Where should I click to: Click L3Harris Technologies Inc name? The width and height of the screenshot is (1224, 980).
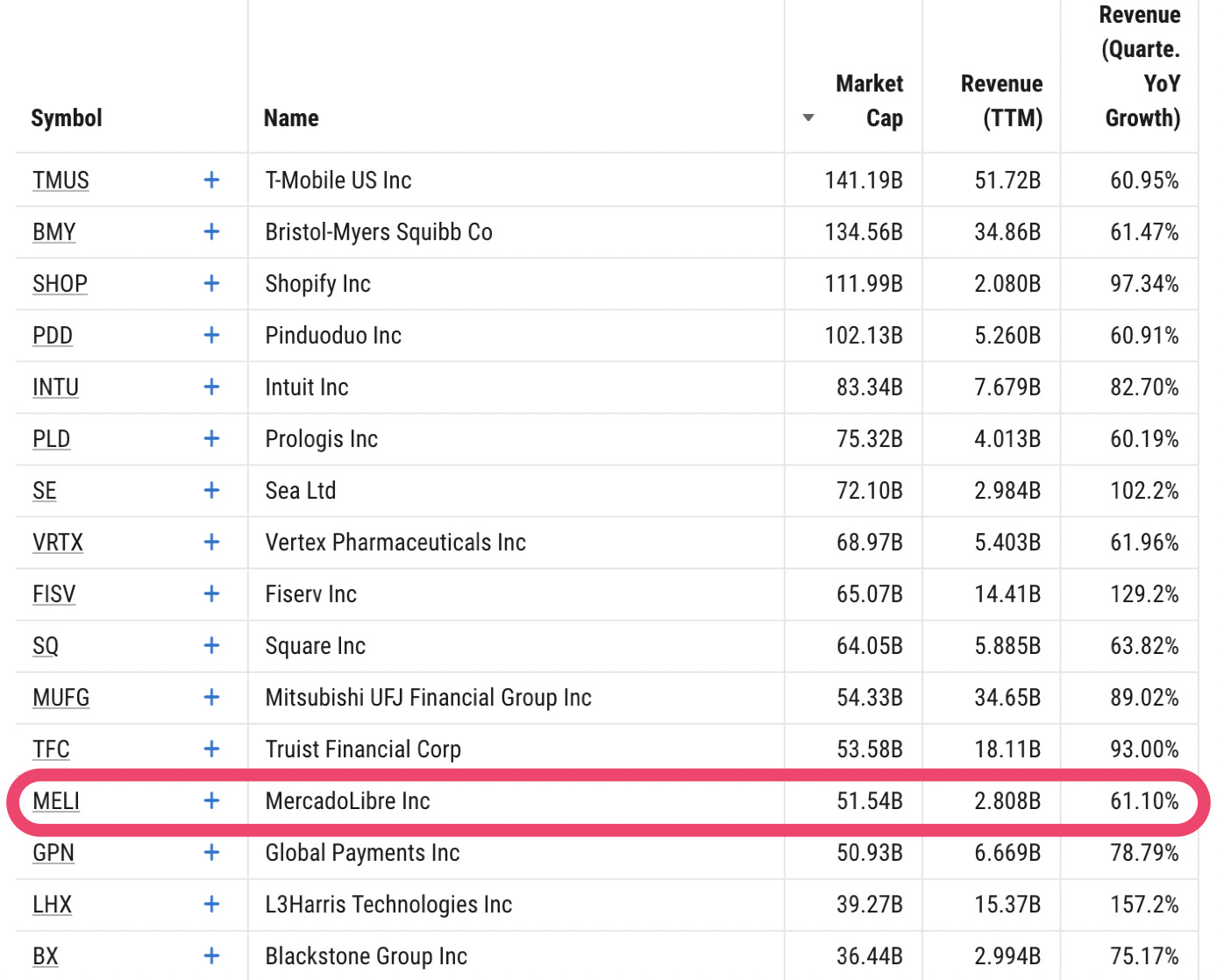[x=388, y=905]
